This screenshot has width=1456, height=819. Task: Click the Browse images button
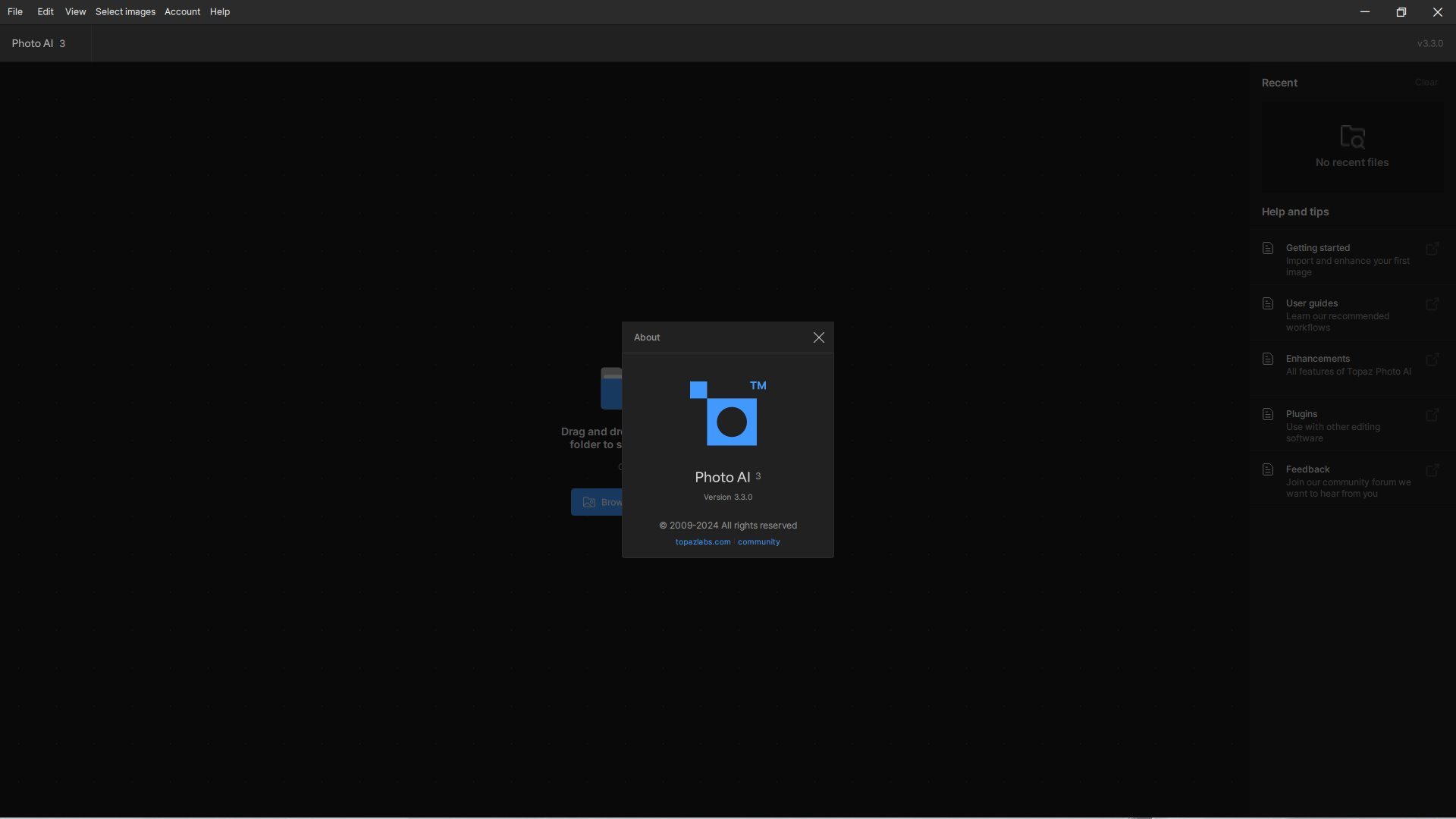[x=598, y=502]
